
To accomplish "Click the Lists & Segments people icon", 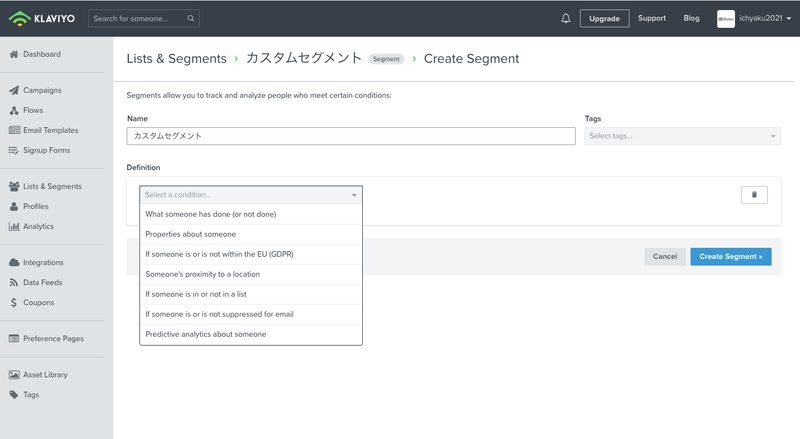I will [14, 186].
